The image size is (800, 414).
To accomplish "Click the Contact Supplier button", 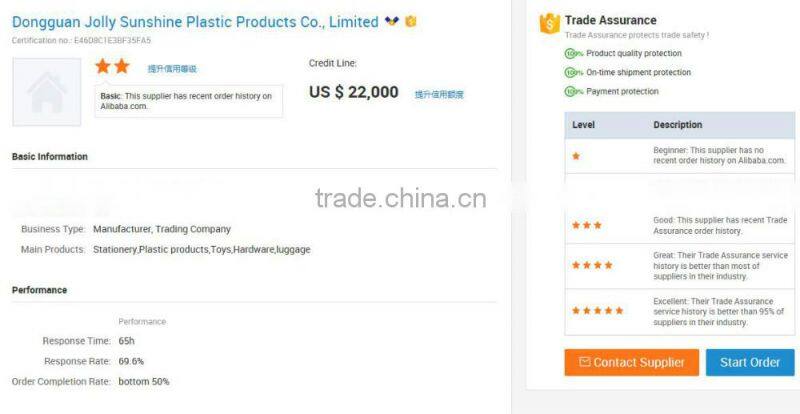I will [x=632, y=362].
